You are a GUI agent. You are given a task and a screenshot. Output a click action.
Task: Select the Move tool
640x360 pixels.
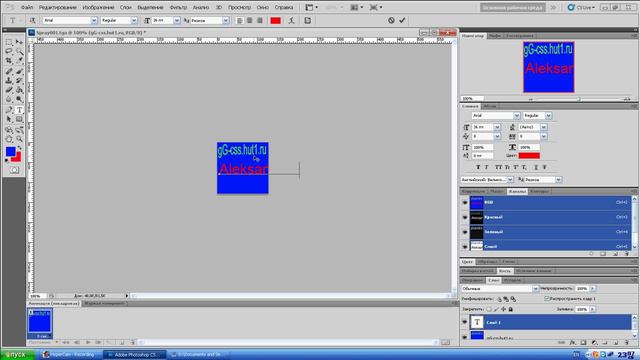(19, 42)
